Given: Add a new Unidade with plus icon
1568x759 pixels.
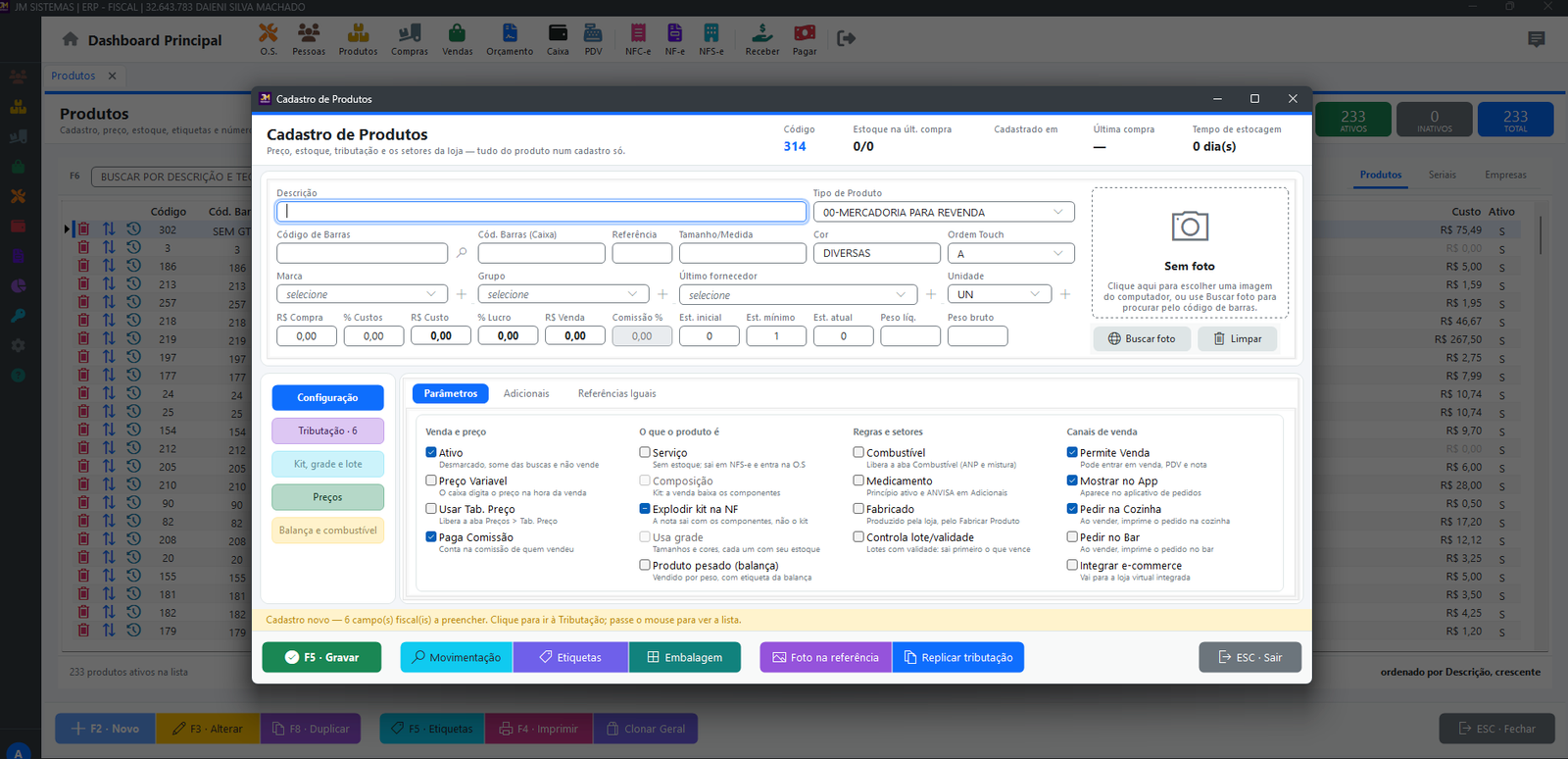Looking at the screenshot, I should (1065, 294).
